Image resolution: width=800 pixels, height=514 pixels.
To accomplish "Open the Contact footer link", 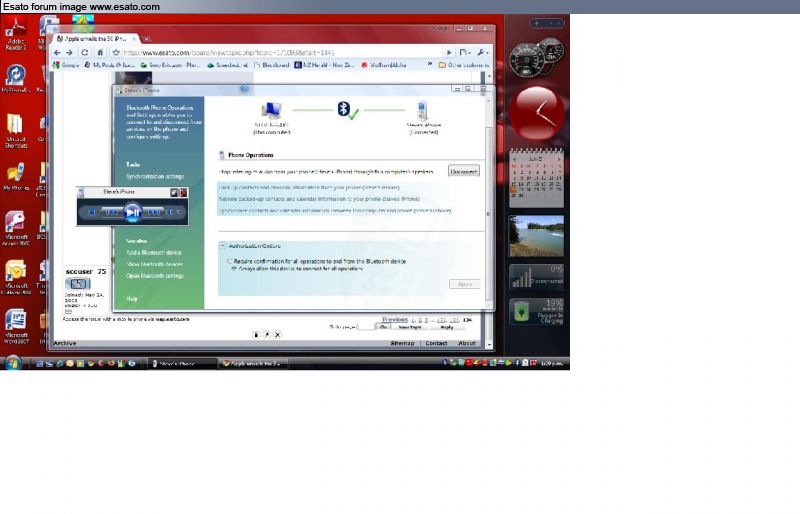I will [x=436, y=343].
